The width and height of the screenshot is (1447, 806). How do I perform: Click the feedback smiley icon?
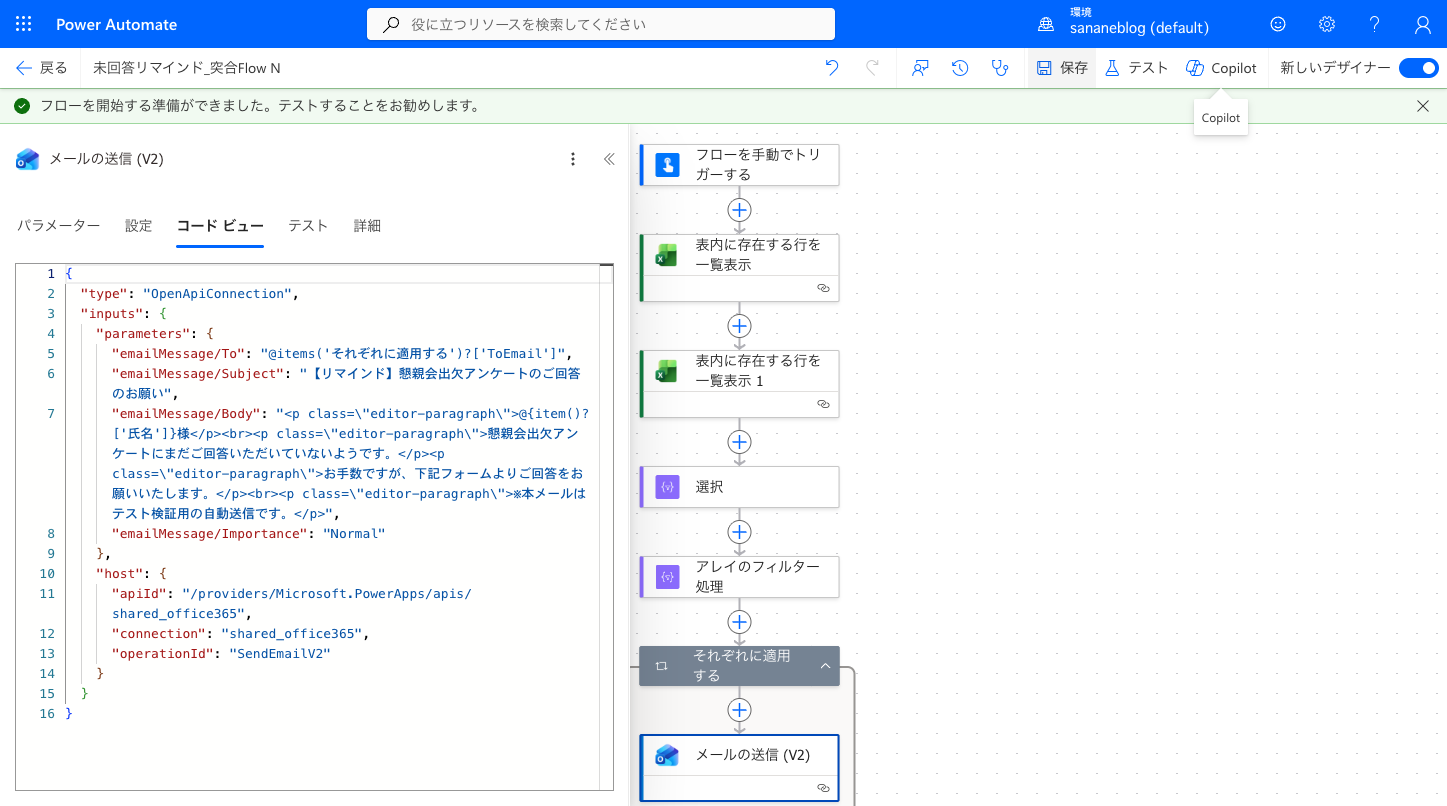(1278, 24)
